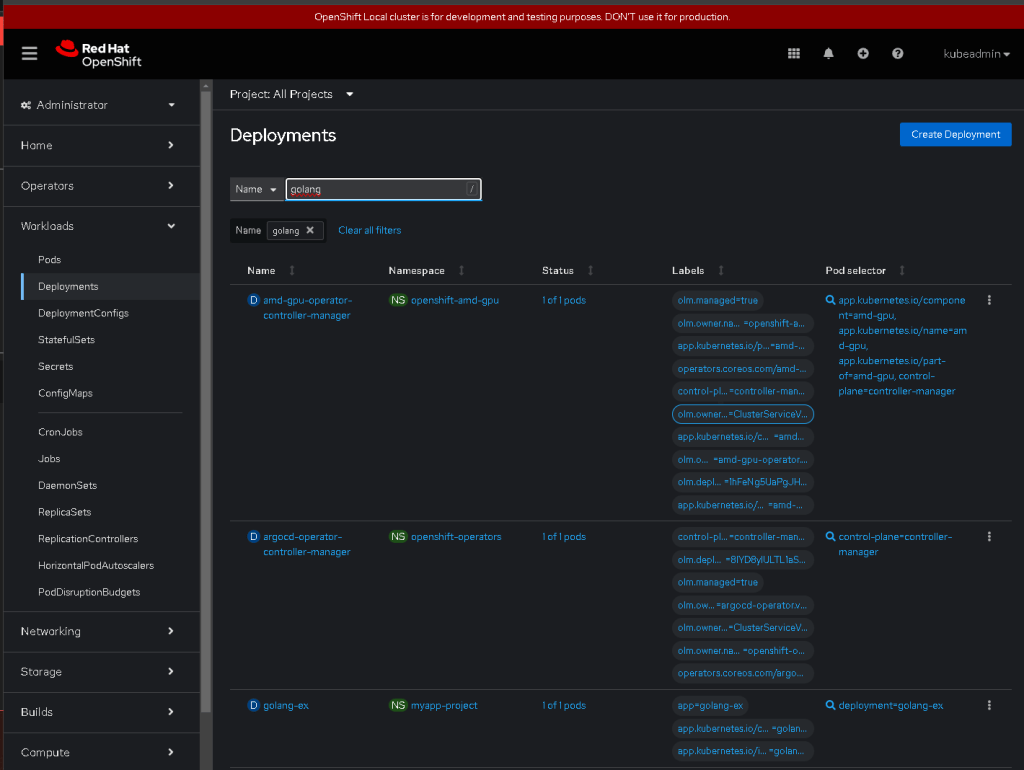Toggle the hamburger navigation menu

click(x=29, y=54)
